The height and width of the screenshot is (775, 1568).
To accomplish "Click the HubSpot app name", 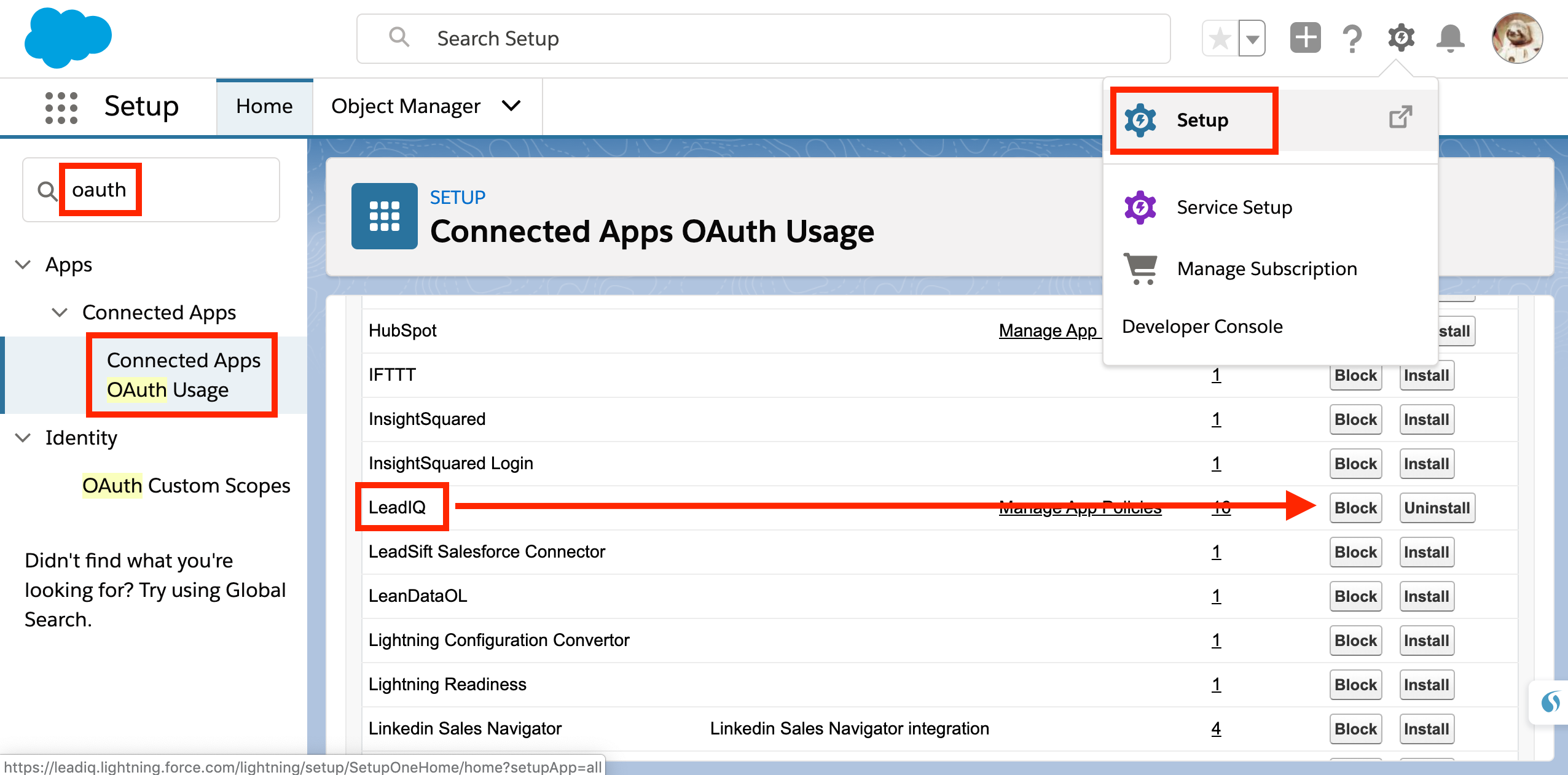I will [x=402, y=330].
